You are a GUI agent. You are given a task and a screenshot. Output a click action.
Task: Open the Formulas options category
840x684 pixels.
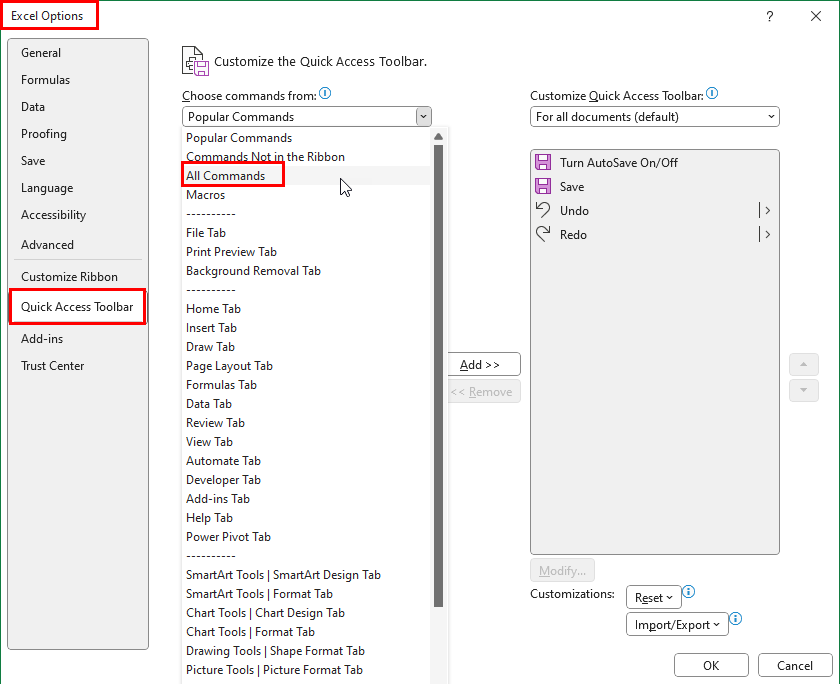pos(78,80)
